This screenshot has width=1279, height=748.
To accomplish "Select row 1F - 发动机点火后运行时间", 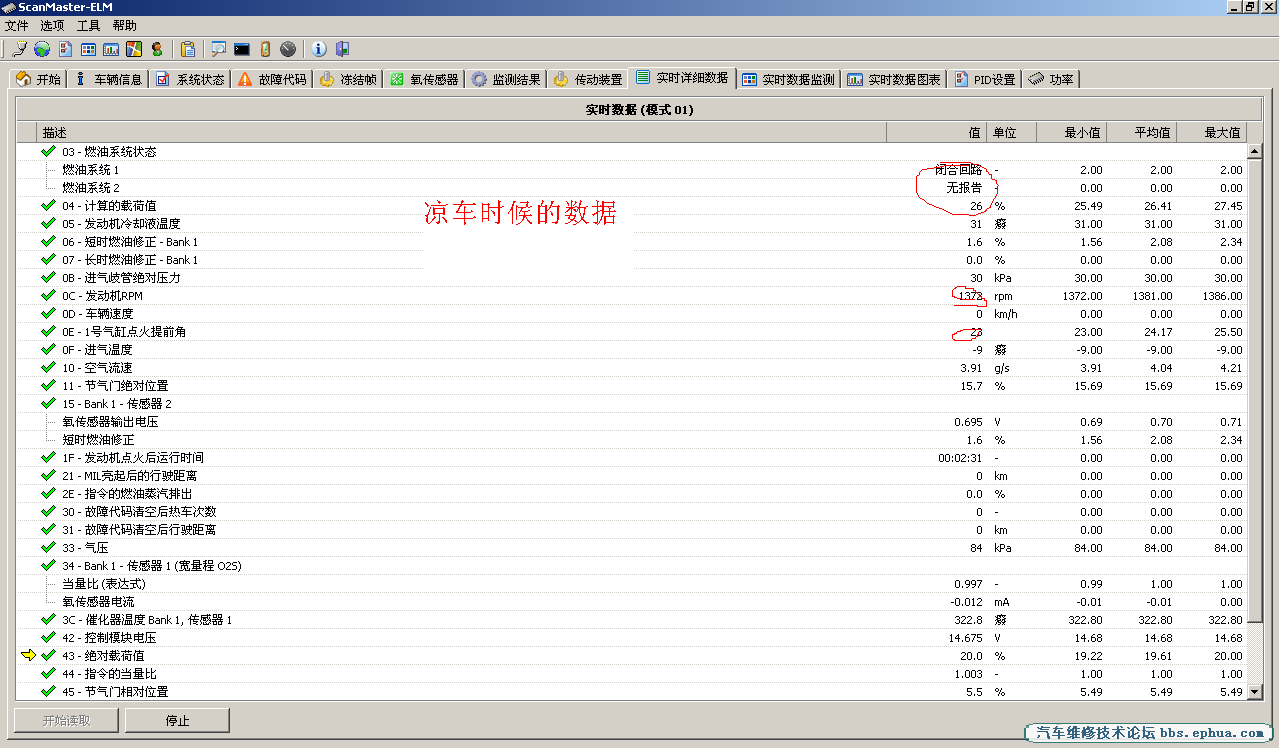I will point(631,457).
